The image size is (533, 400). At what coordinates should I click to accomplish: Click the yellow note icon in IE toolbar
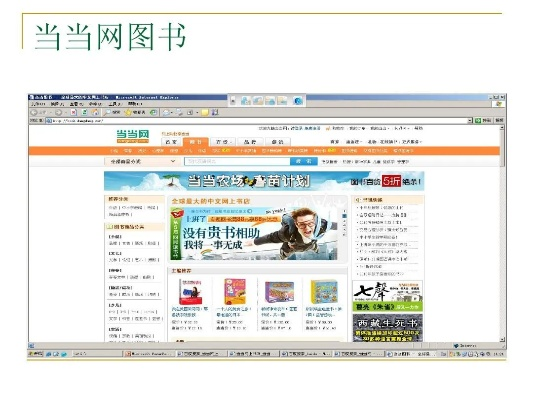pyautogui.click(x=205, y=112)
